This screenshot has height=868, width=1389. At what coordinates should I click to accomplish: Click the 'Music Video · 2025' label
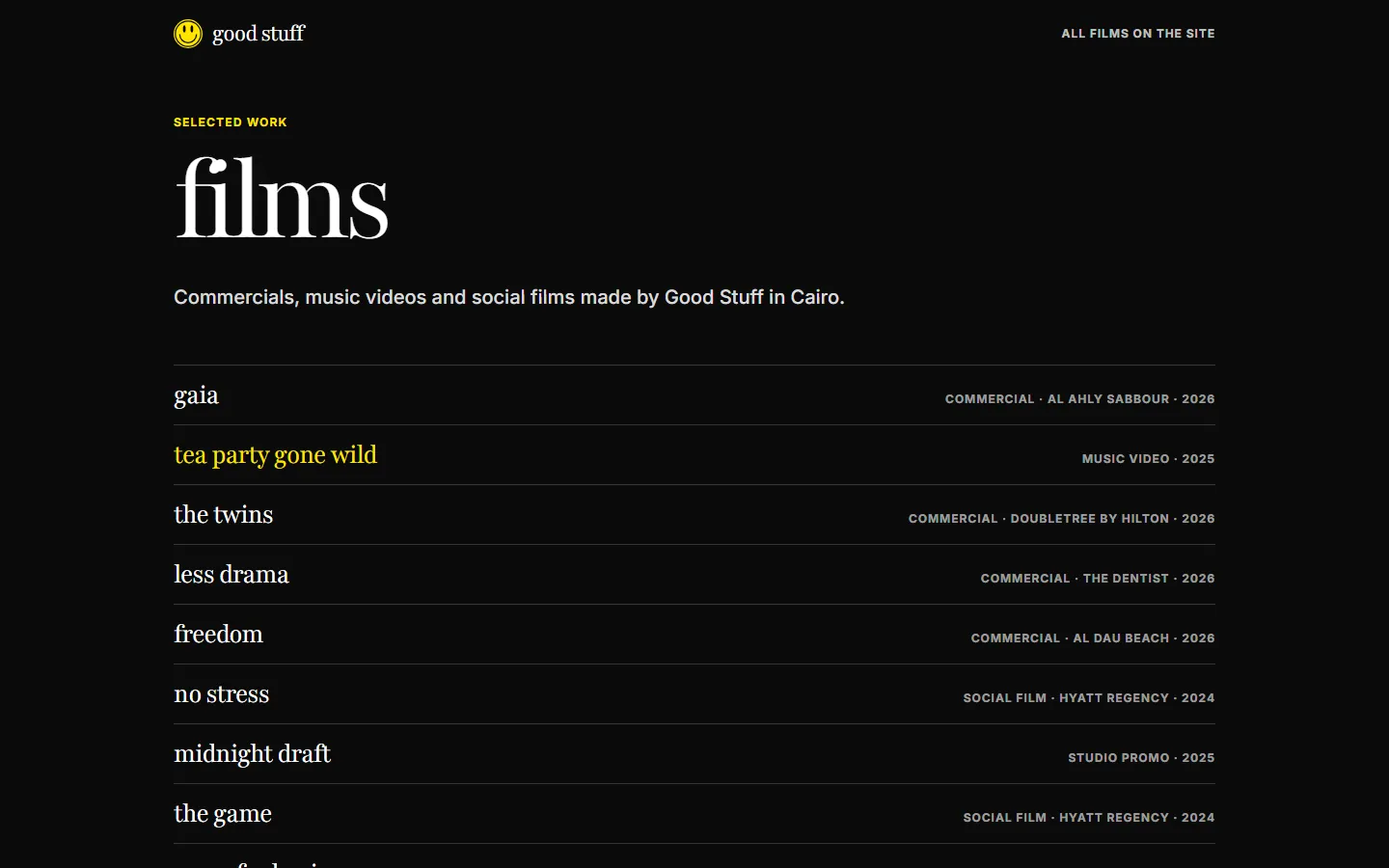coord(1148,459)
